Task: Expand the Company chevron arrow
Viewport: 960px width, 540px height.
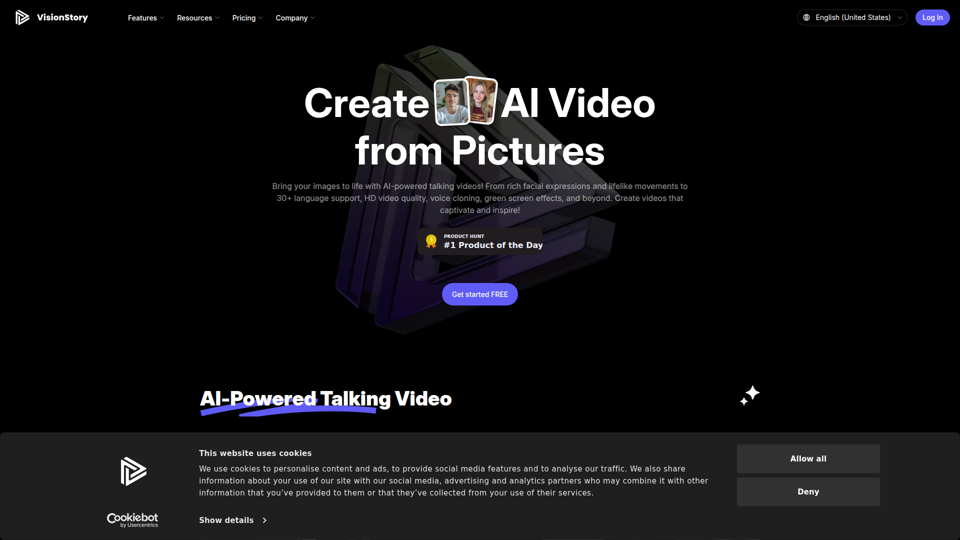Action: [313, 18]
